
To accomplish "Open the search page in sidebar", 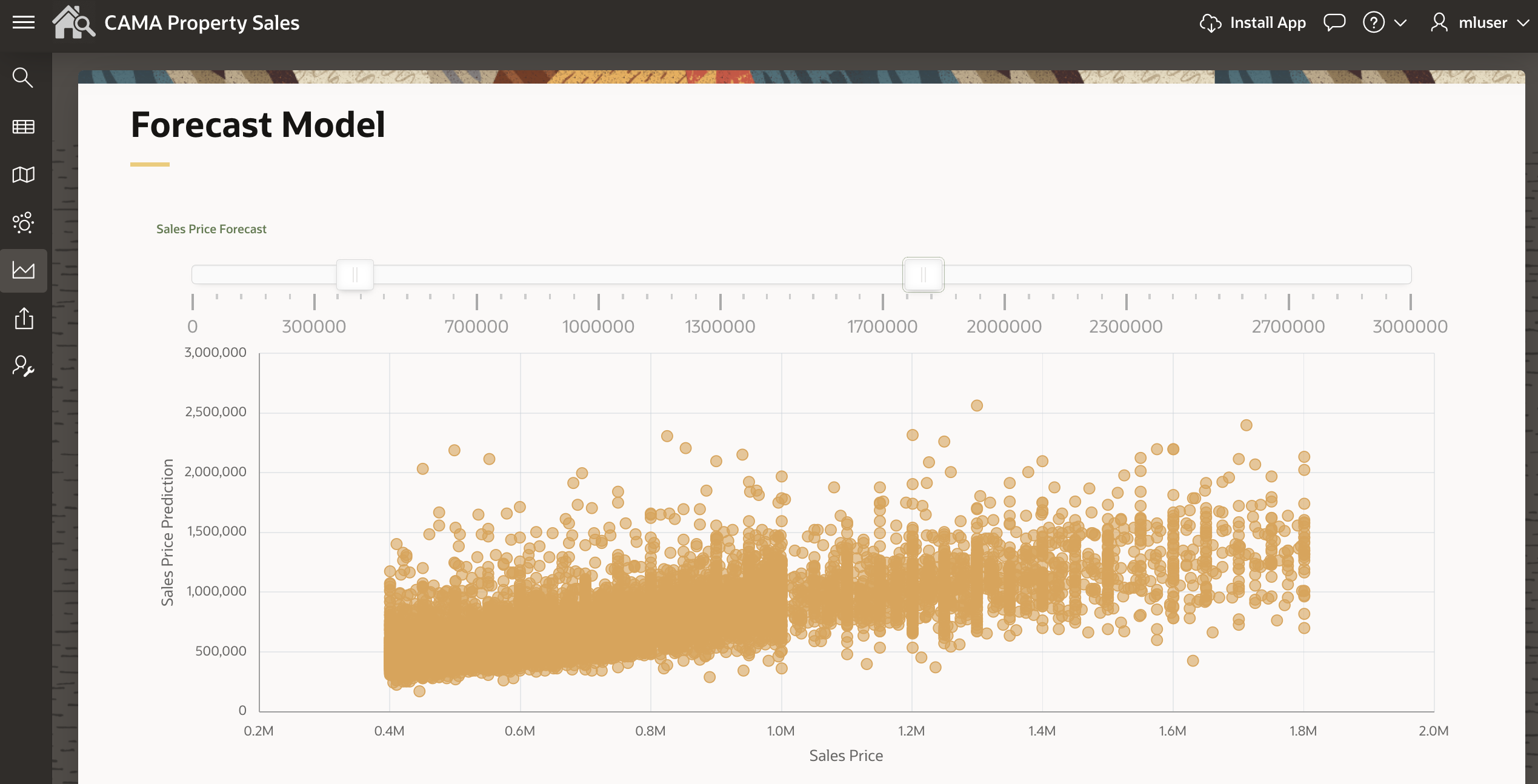I will point(23,78).
